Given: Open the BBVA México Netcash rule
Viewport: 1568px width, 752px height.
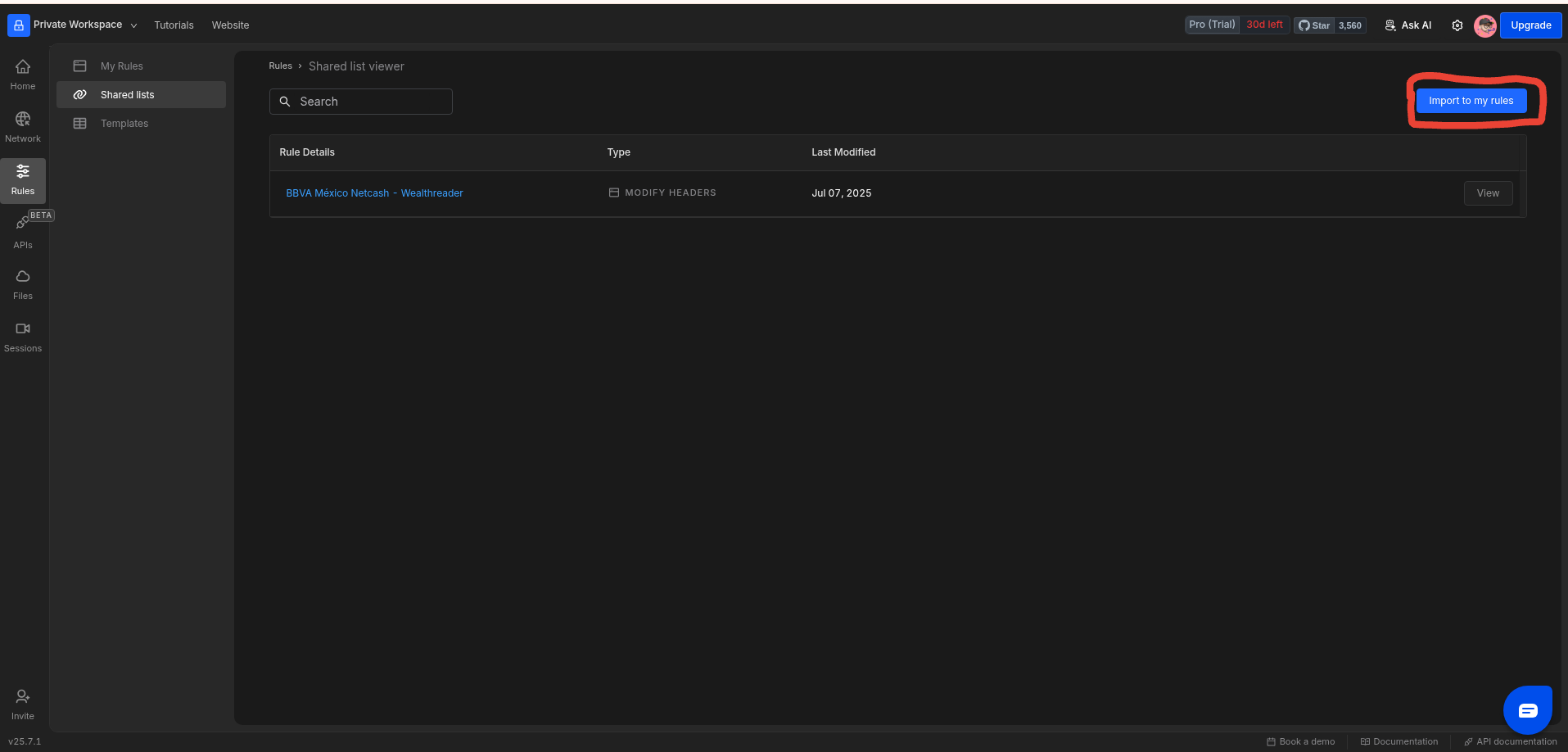Looking at the screenshot, I should [x=374, y=193].
